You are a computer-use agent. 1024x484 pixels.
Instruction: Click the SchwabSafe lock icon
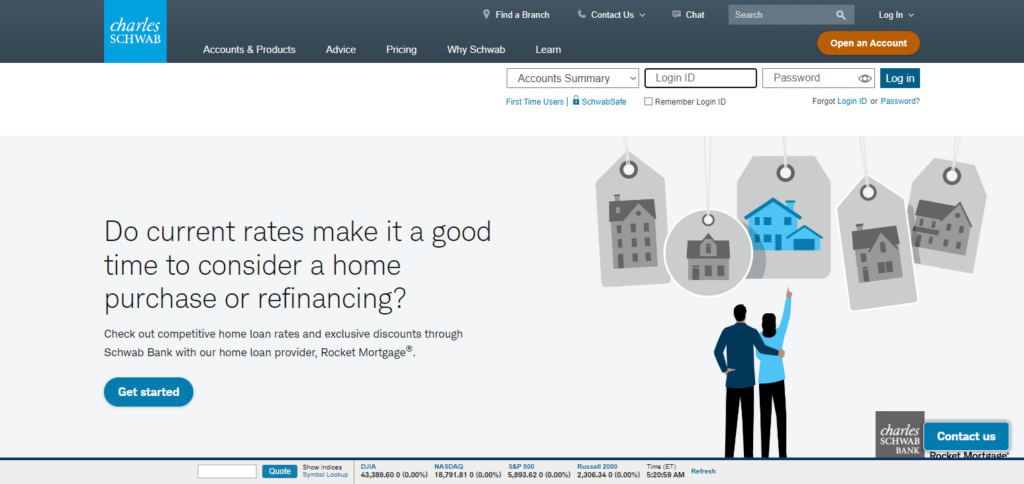tap(576, 101)
